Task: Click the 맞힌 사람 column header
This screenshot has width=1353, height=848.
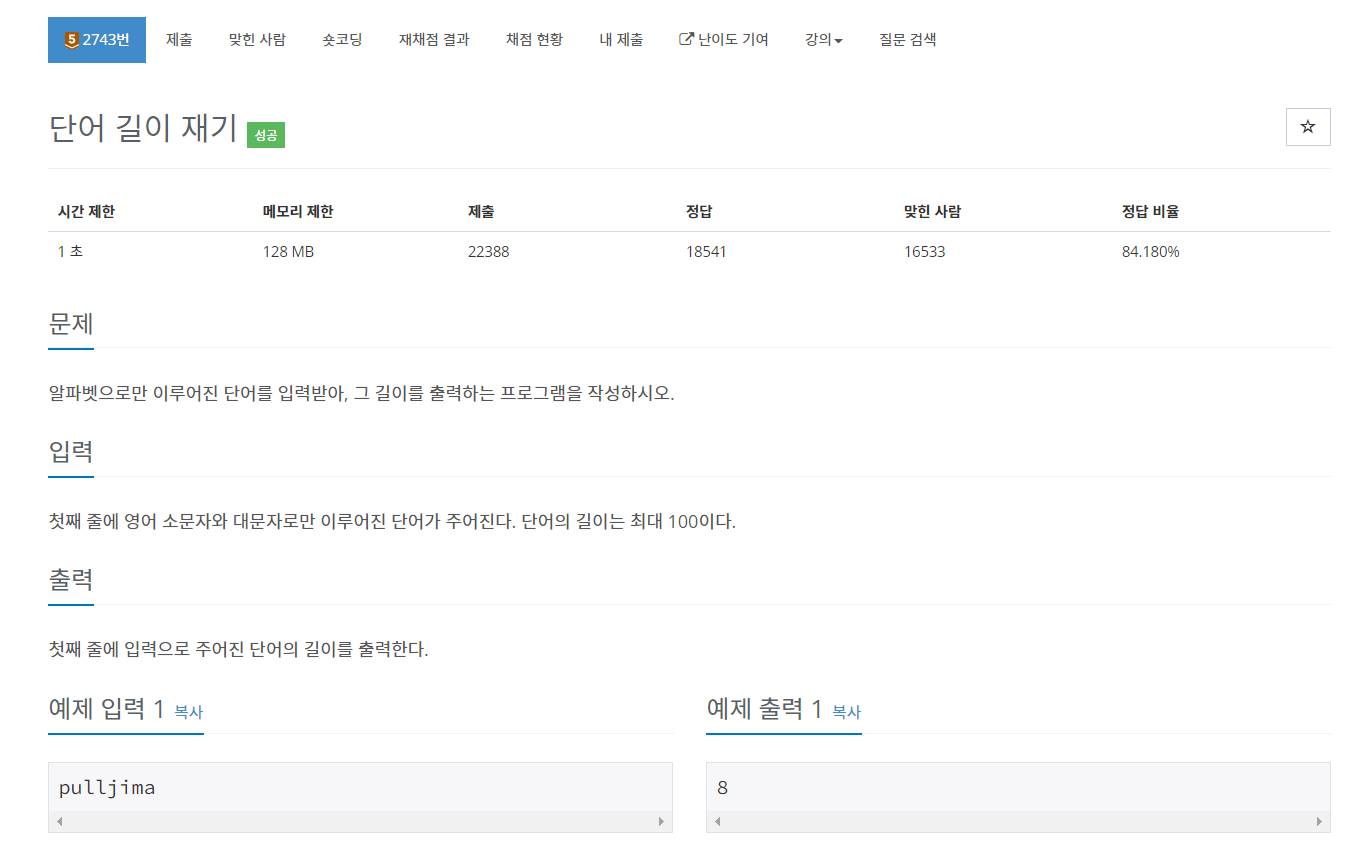Action: (x=932, y=211)
